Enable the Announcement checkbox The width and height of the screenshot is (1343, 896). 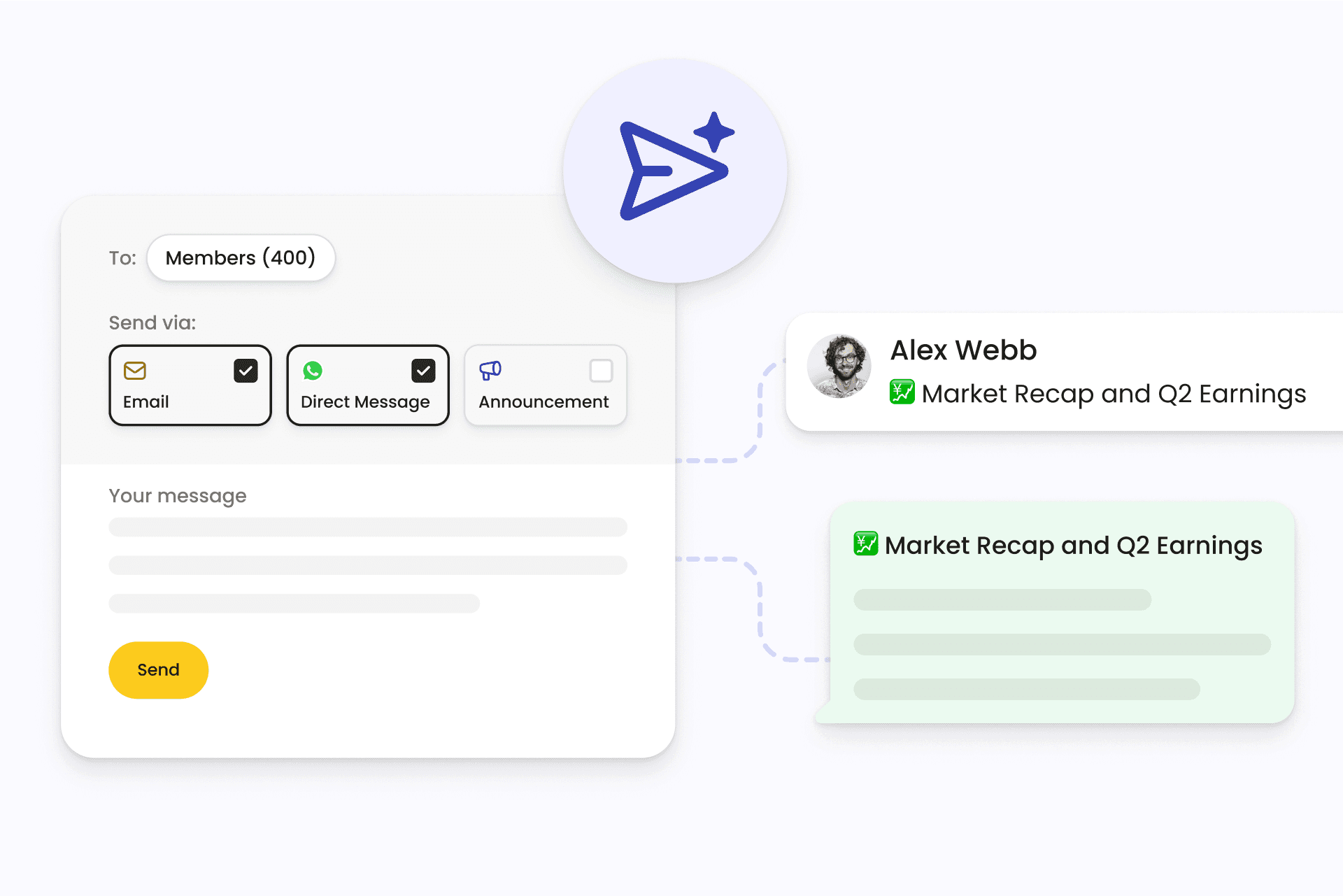pos(601,371)
